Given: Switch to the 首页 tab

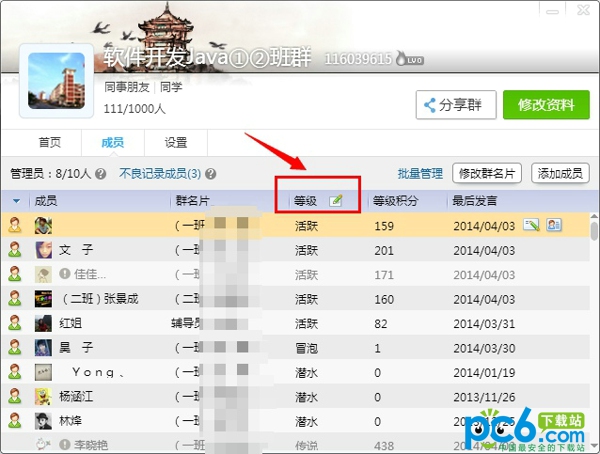Looking at the screenshot, I should coord(50,142).
